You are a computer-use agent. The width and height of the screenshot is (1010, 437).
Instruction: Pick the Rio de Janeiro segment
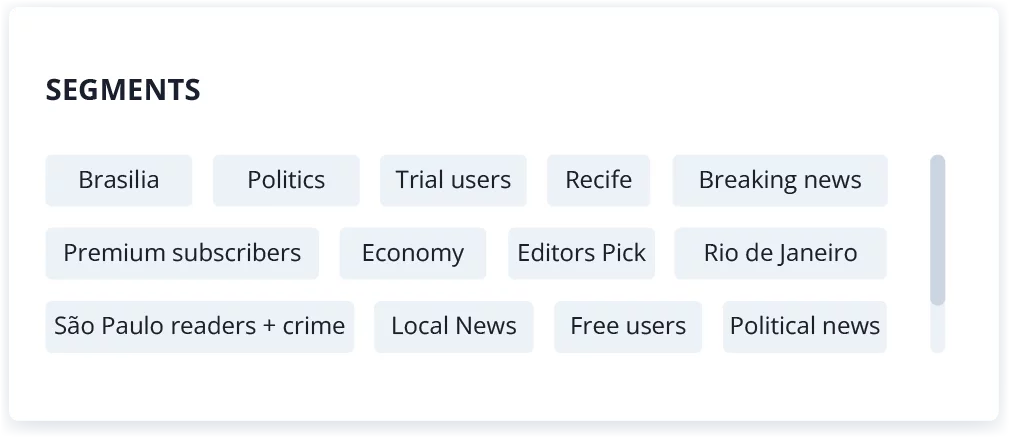point(780,253)
